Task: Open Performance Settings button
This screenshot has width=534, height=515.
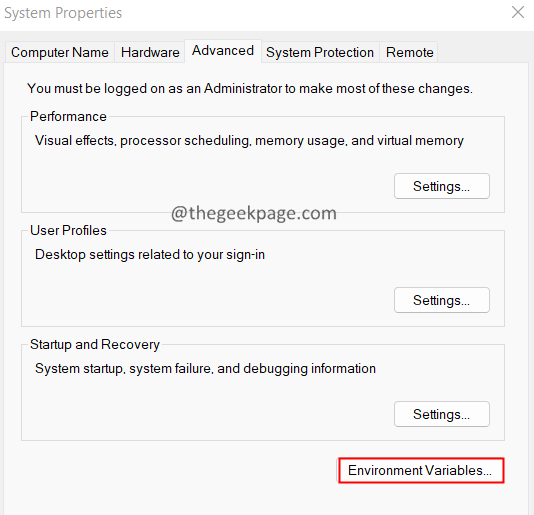Action: (442, 186)
